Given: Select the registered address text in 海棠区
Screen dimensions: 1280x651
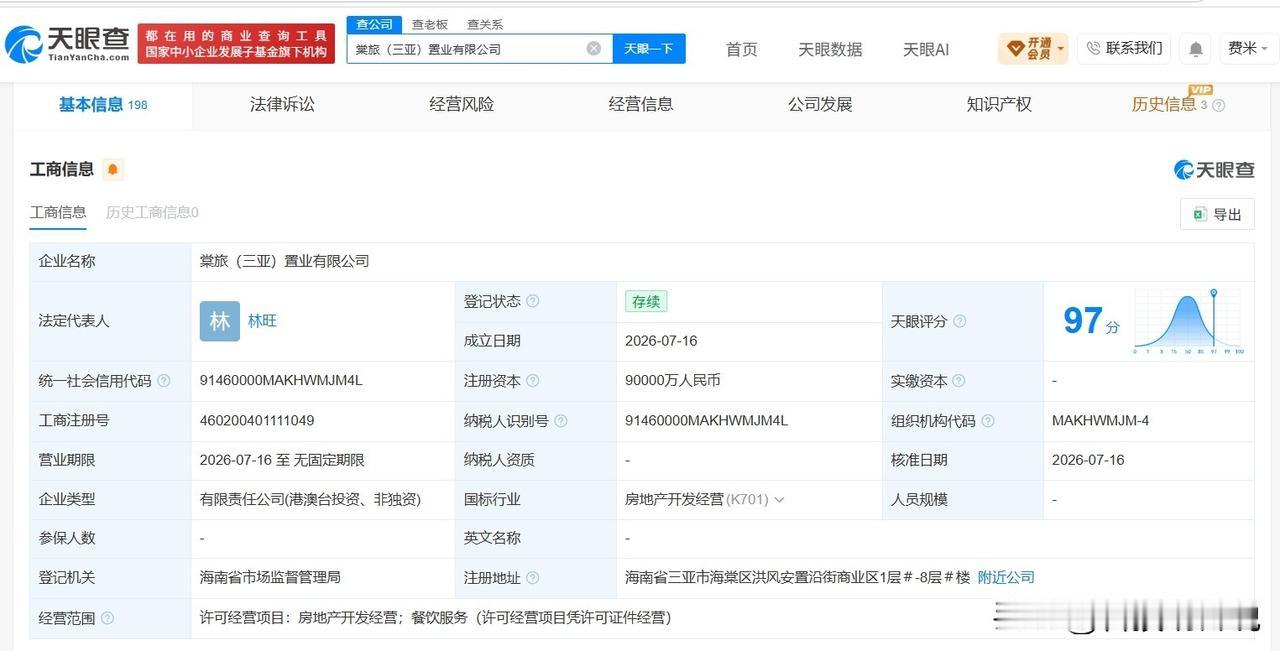Looking at the screenshot, I should (x=797, y=577).
